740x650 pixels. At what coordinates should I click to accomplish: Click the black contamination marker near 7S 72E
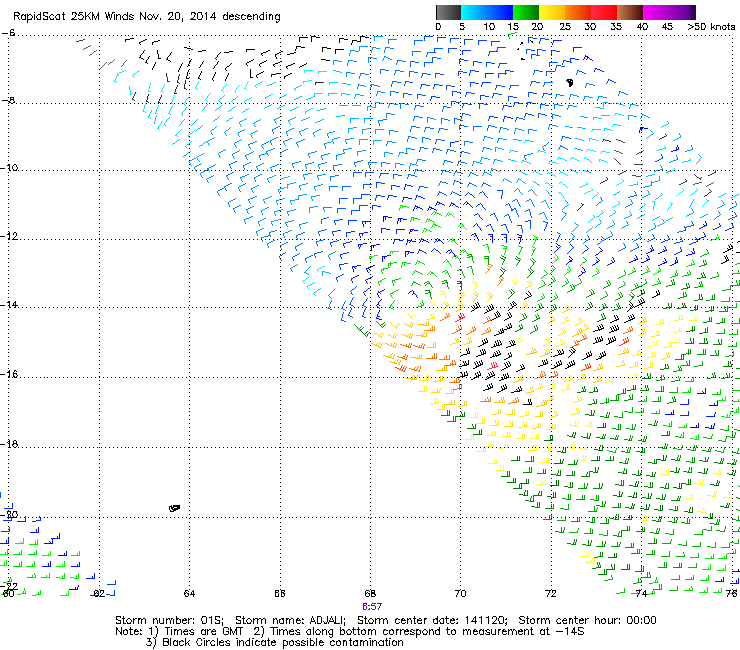tap(570, 83)
